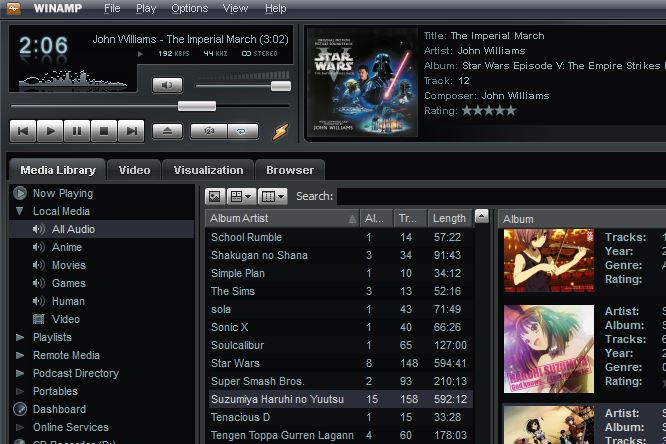Click the spectrum visualizer display
This screenshot has height=444, width=666.
pyautogui.click(x=73, y=78)
